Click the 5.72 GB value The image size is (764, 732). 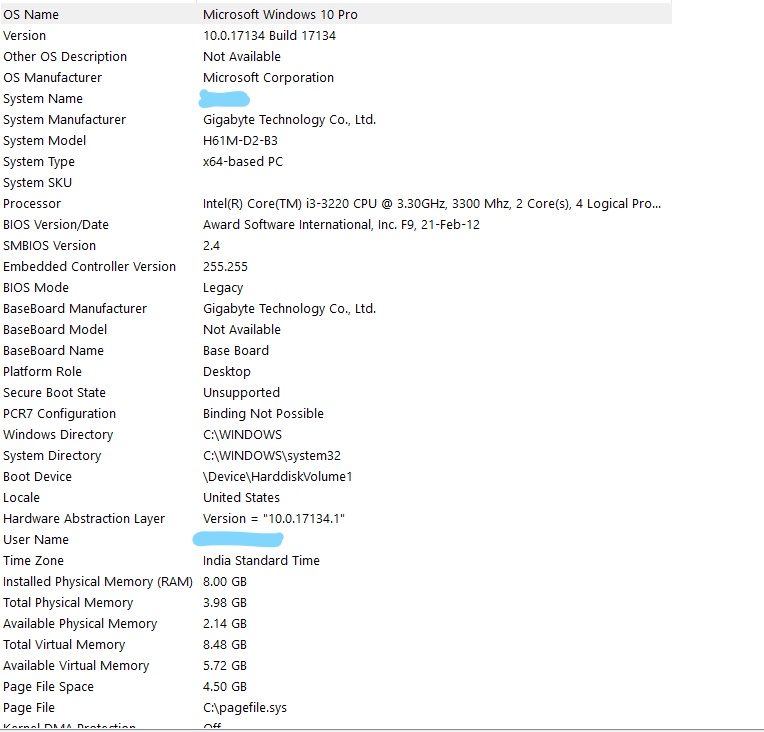[x=225, y=664]
